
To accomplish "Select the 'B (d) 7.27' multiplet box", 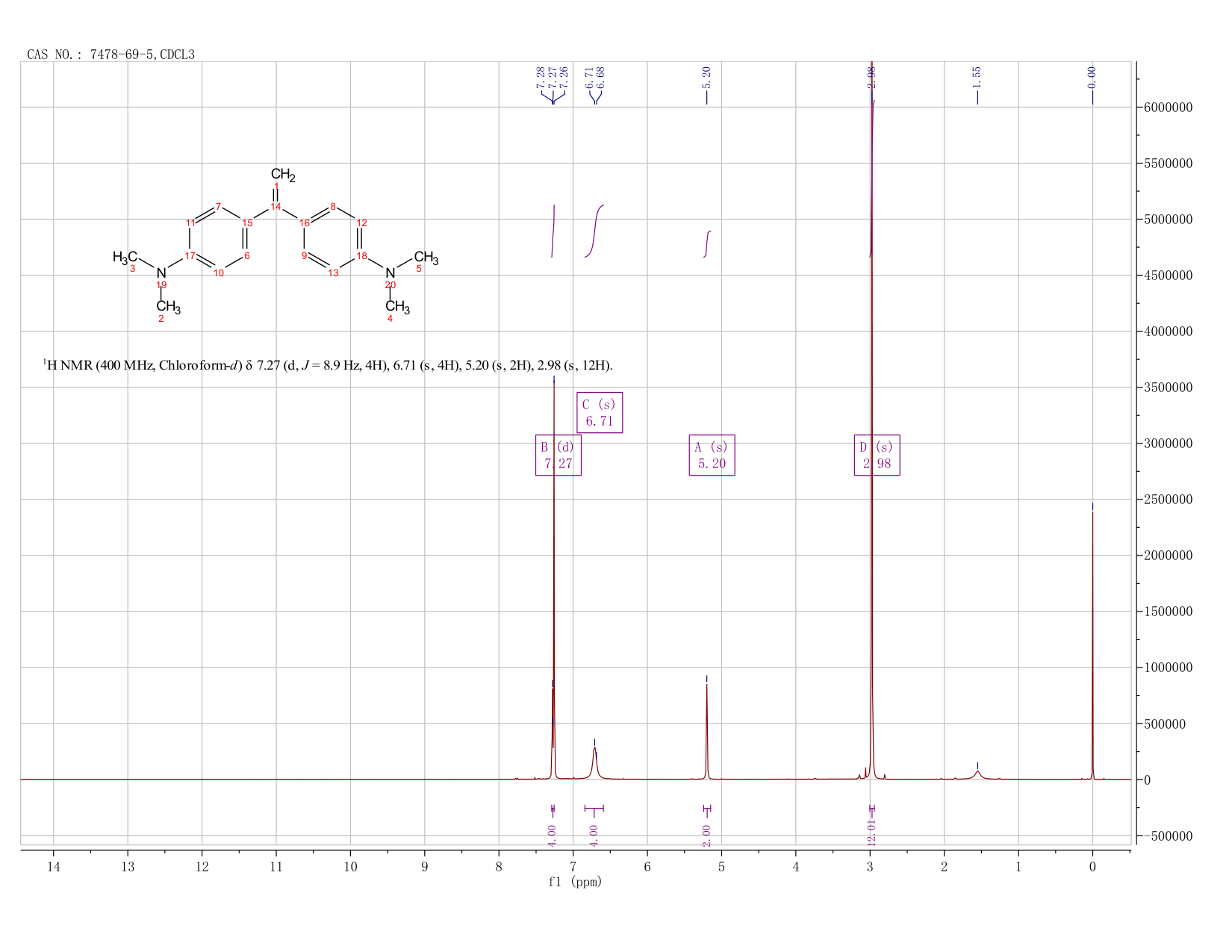I will pyautogui.click(x=559, y=455).
